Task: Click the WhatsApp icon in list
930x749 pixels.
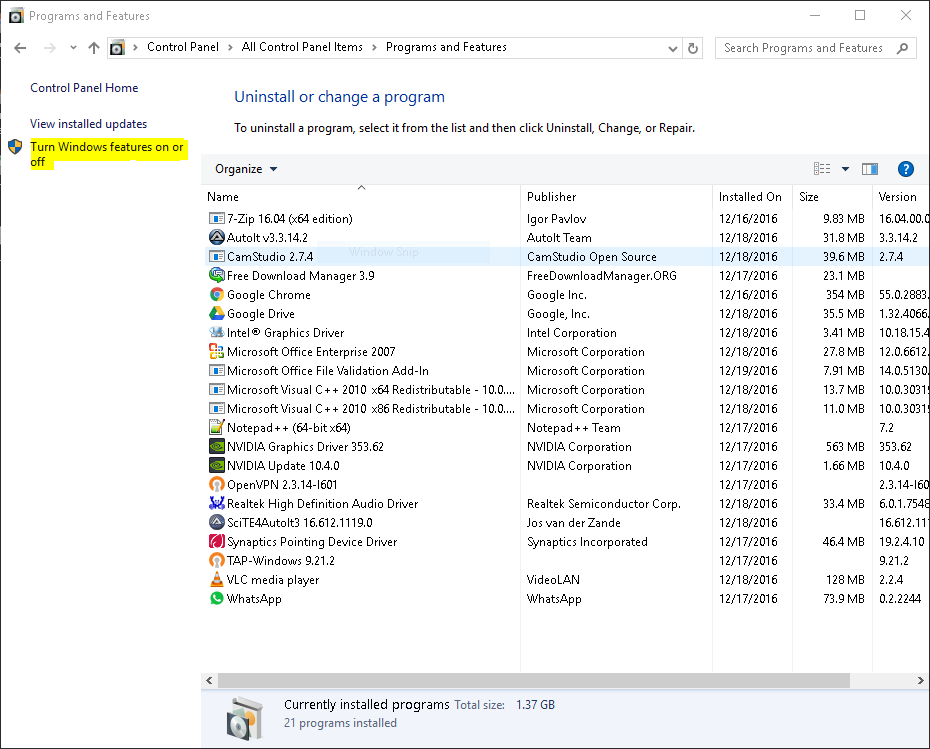Action: [x=216, y=598]
